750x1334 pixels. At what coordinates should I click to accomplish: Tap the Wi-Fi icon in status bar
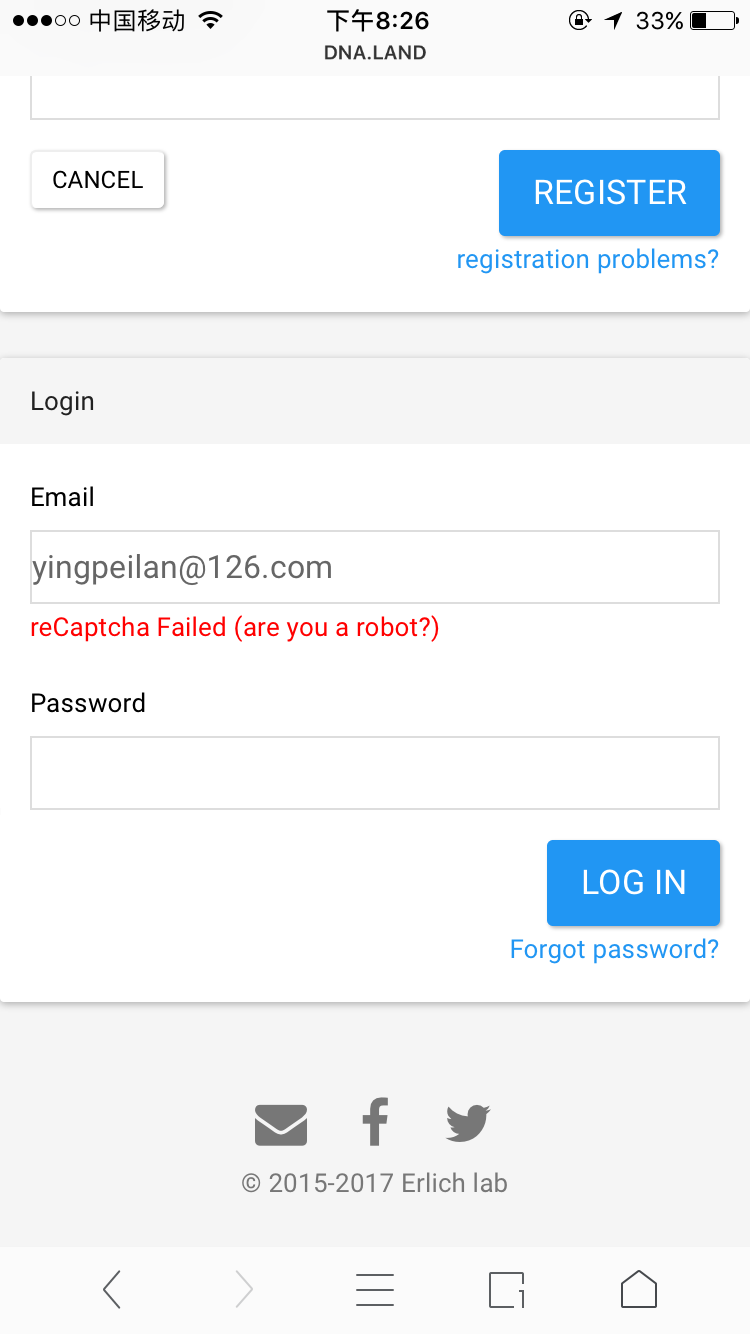(x=211, y=20)
